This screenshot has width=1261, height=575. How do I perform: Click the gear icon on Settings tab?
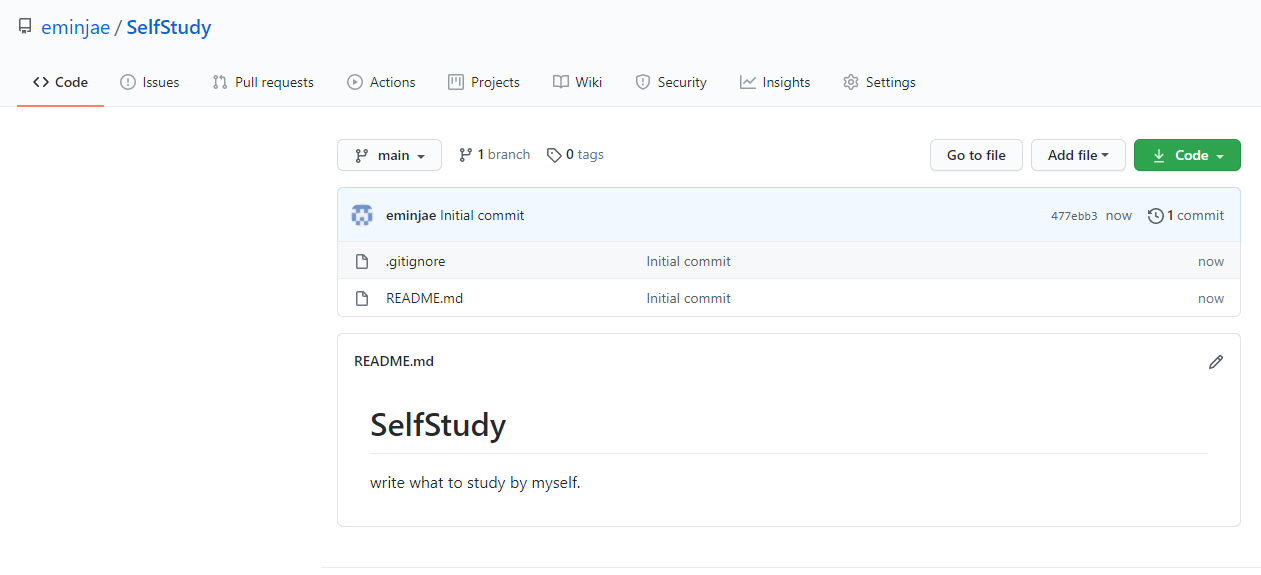pos(851,82)
